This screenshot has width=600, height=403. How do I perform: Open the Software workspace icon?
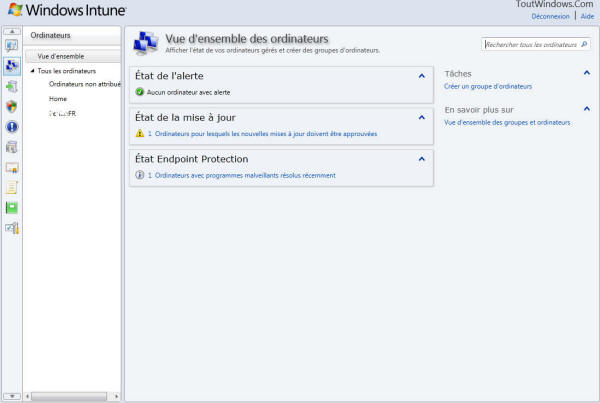pyautogui.click(x=11, y=147)
